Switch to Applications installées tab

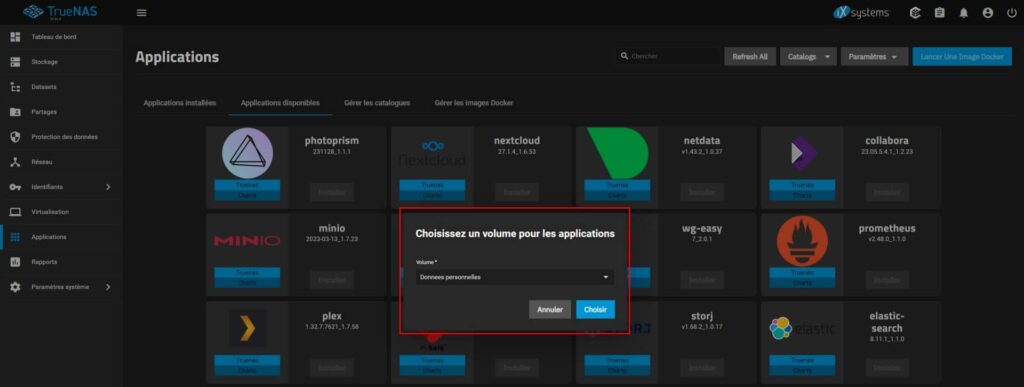tap(180, 103)
